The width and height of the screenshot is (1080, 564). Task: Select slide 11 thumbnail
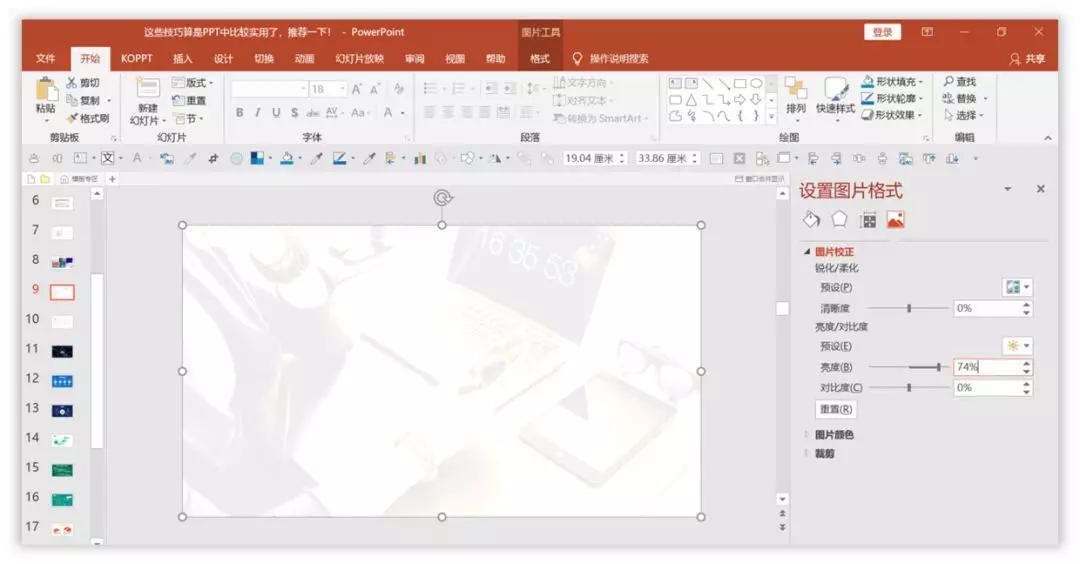pyautogui.click(x=62, y=351)
